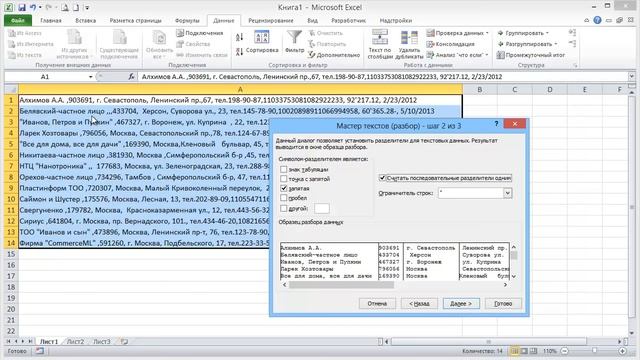Click the preview pane horizontal scrollbar
The image size is (640, 360).
tap(342, 284)
